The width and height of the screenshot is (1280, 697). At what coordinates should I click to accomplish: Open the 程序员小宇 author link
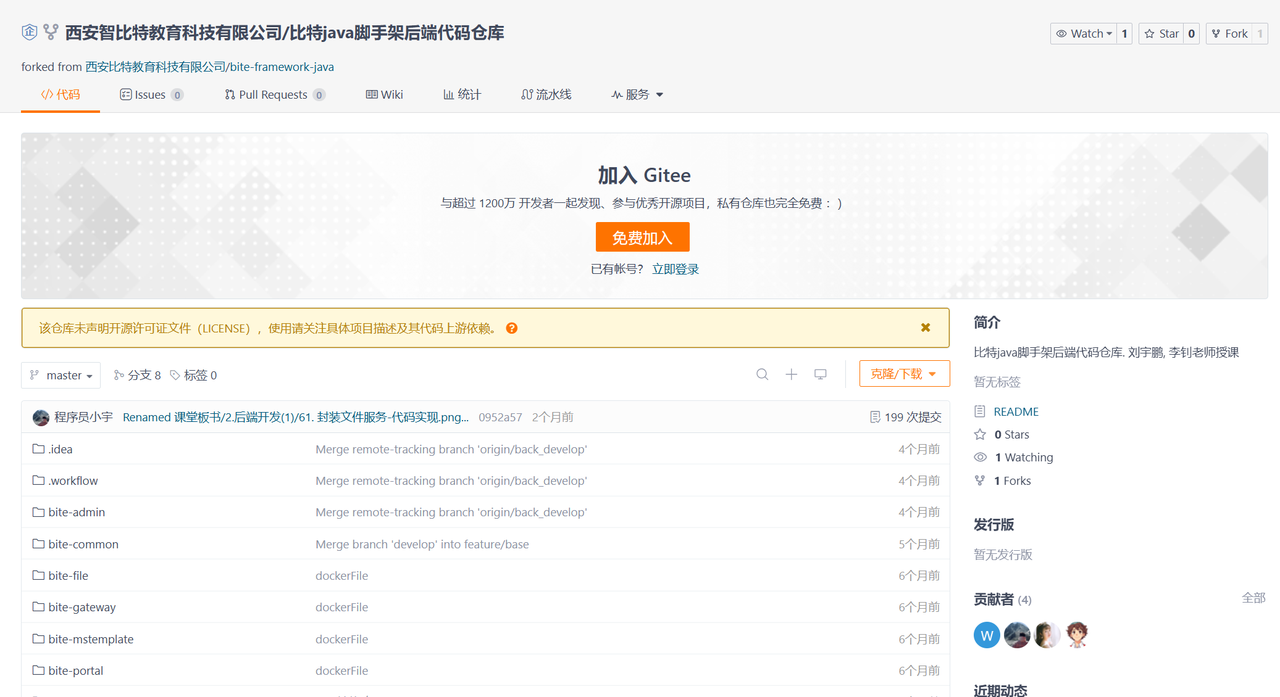click(84, 417)
